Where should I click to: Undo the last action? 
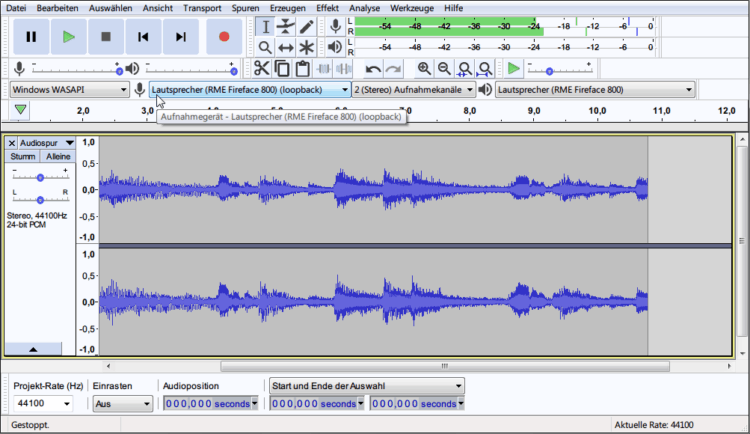pos(373,69)
